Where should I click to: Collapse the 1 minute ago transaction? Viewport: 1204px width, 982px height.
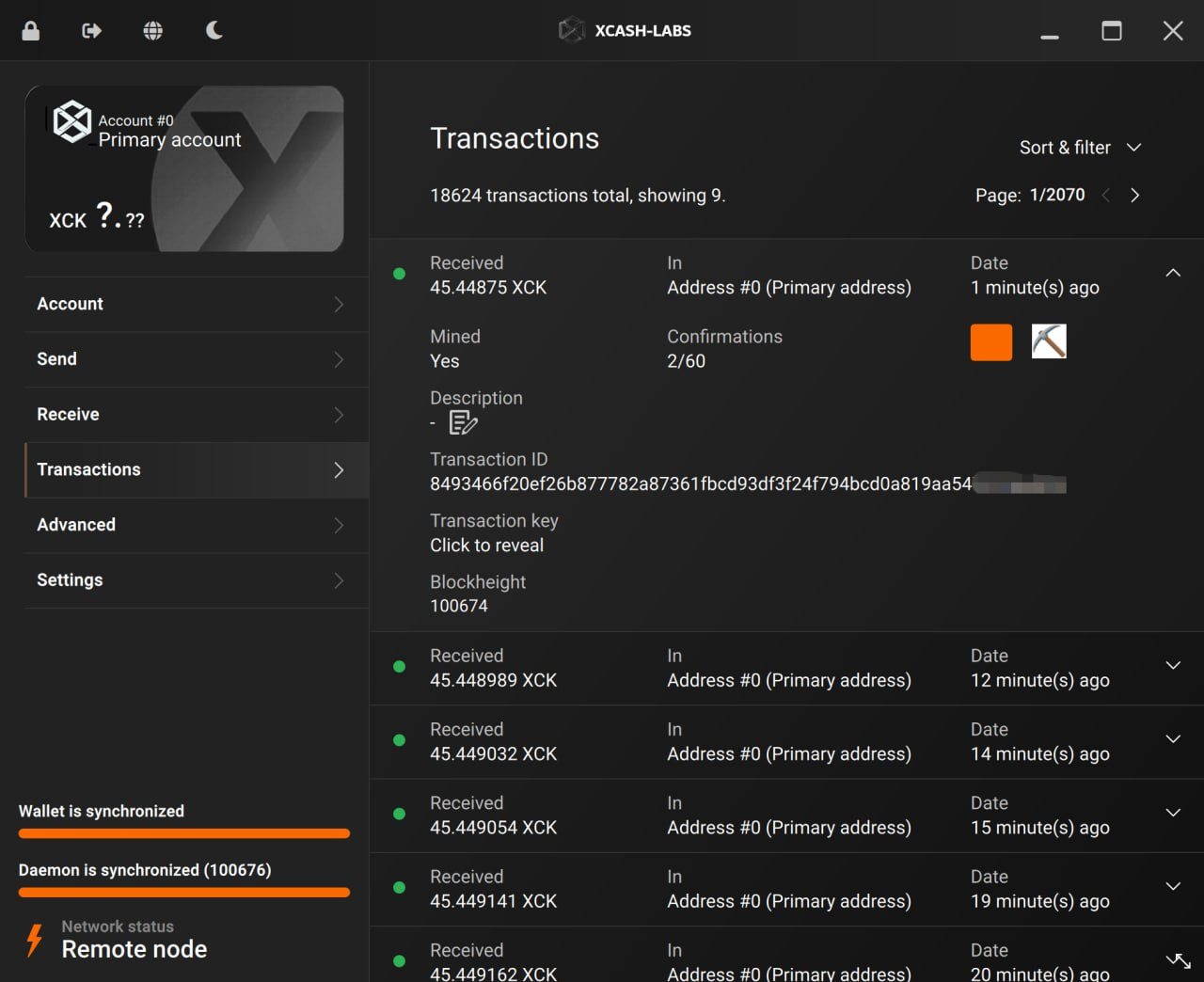tap(1172, 273)
